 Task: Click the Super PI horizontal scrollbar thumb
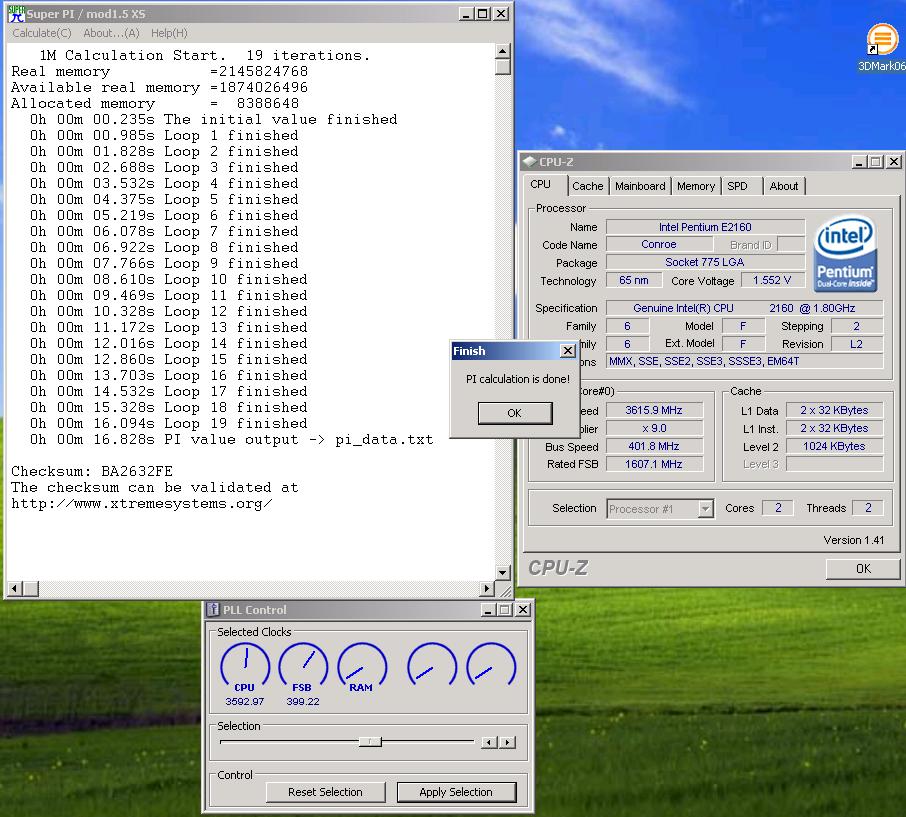(31, 589)
